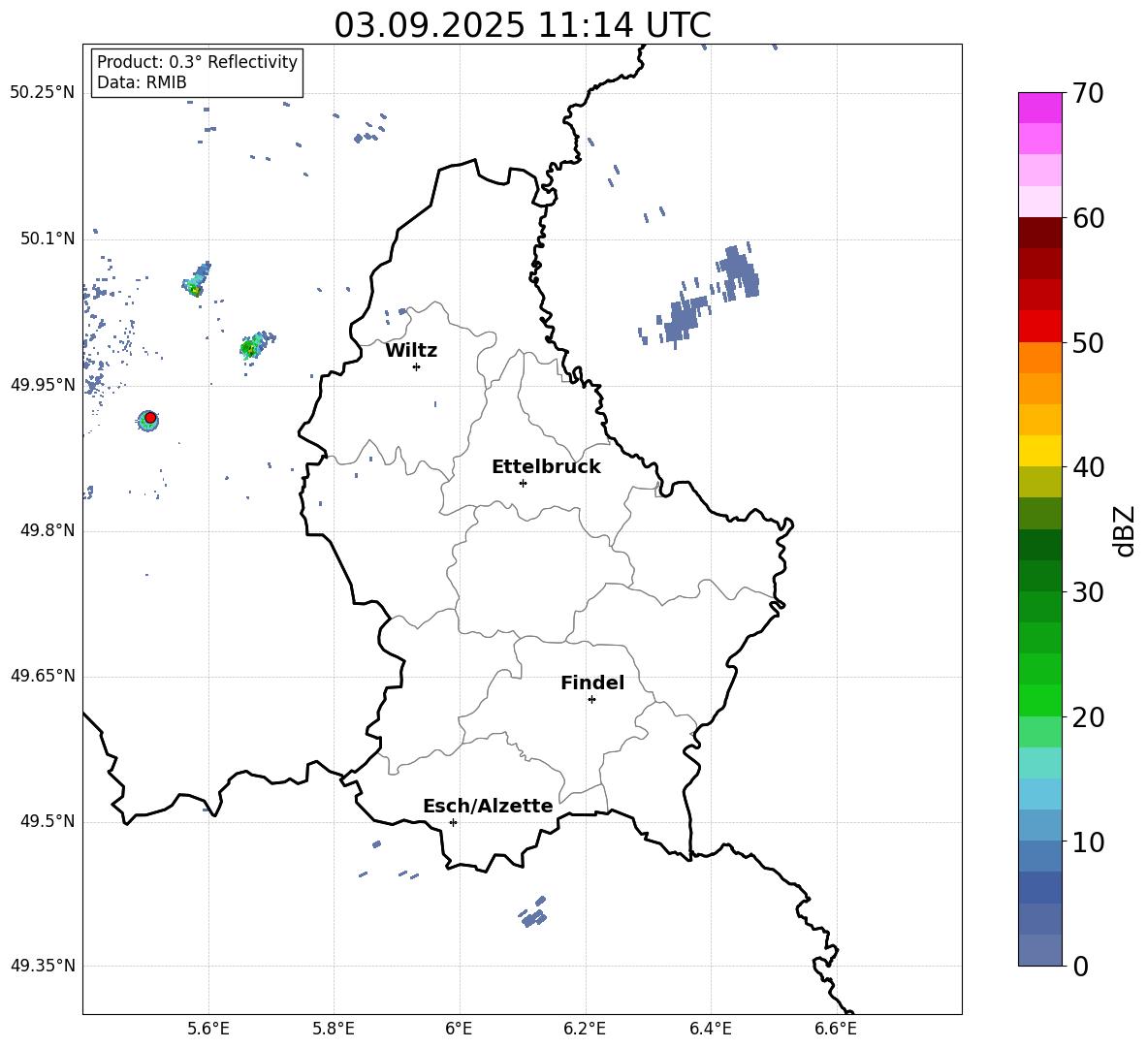
Task: Click the colorbar value 40
Action: pos(1088,467)
